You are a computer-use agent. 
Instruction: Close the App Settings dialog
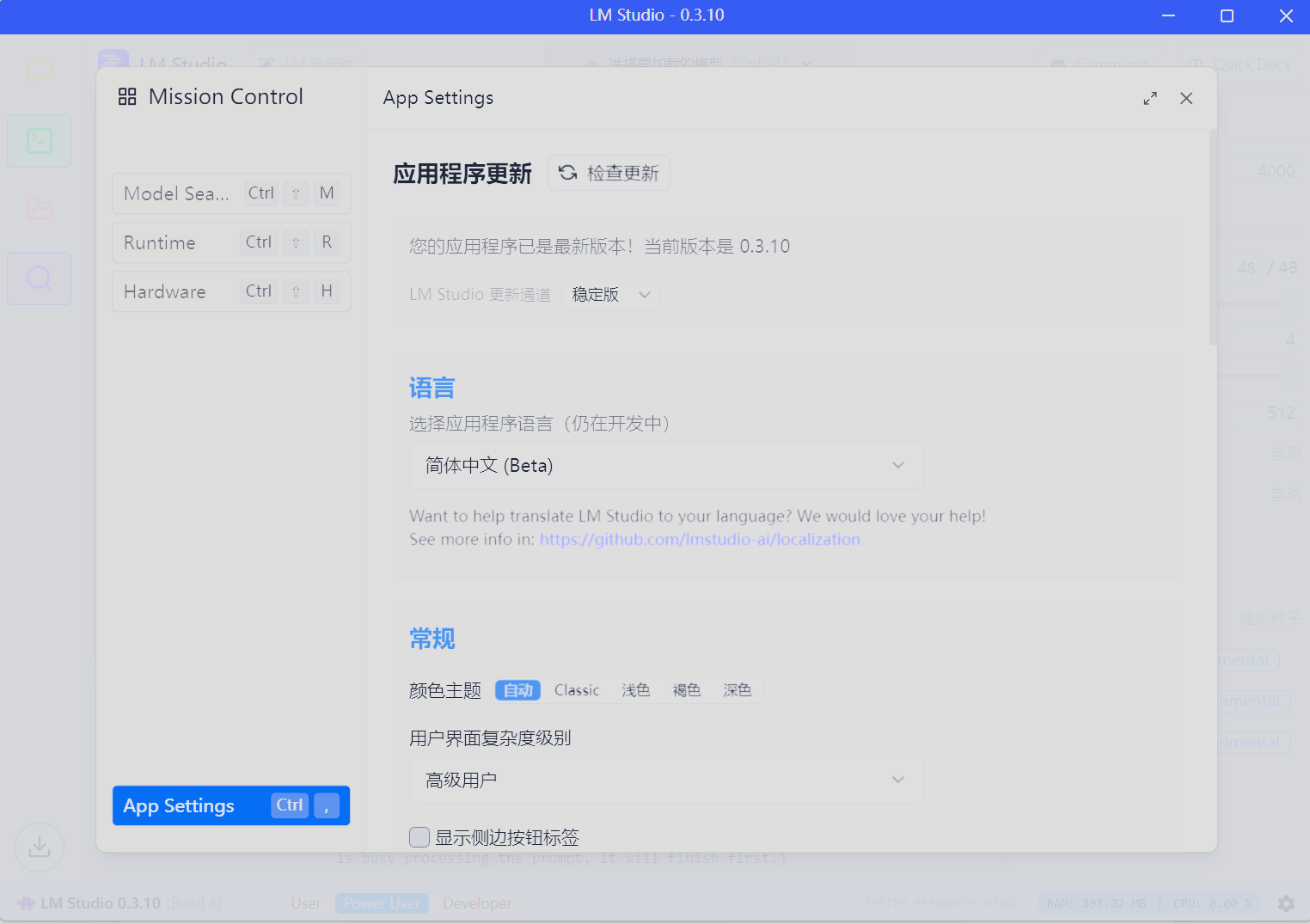[1186, 98]
